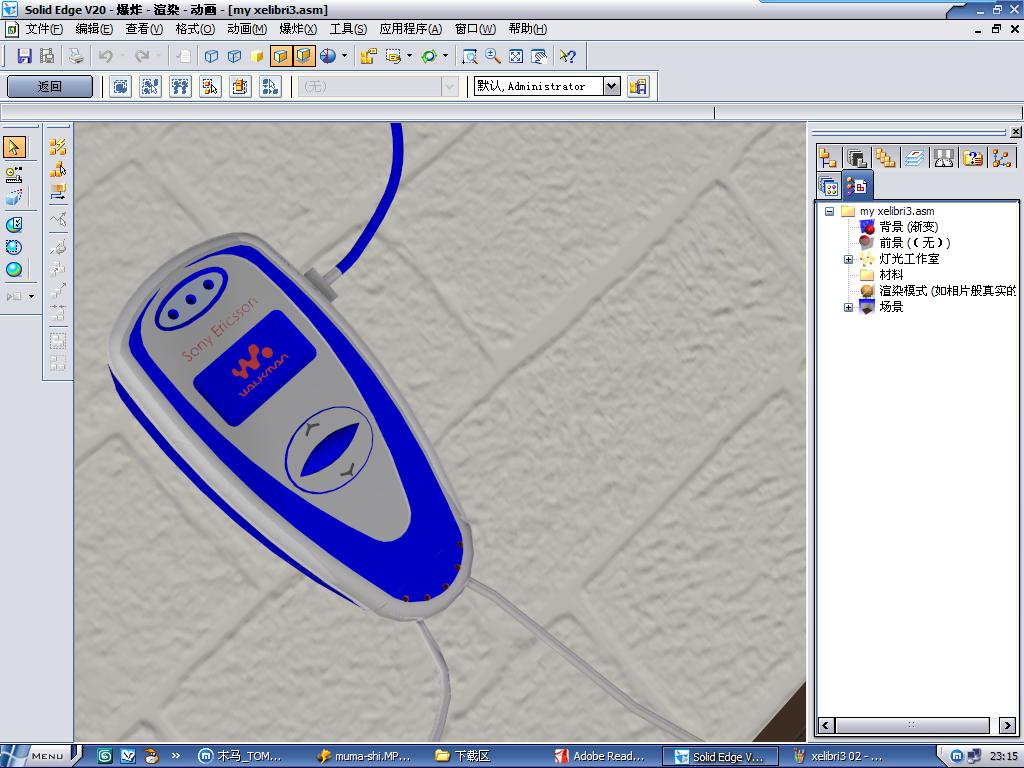Open the small flyout arrow under render icons
The image size is (1024, 768).
click(31, 296)
